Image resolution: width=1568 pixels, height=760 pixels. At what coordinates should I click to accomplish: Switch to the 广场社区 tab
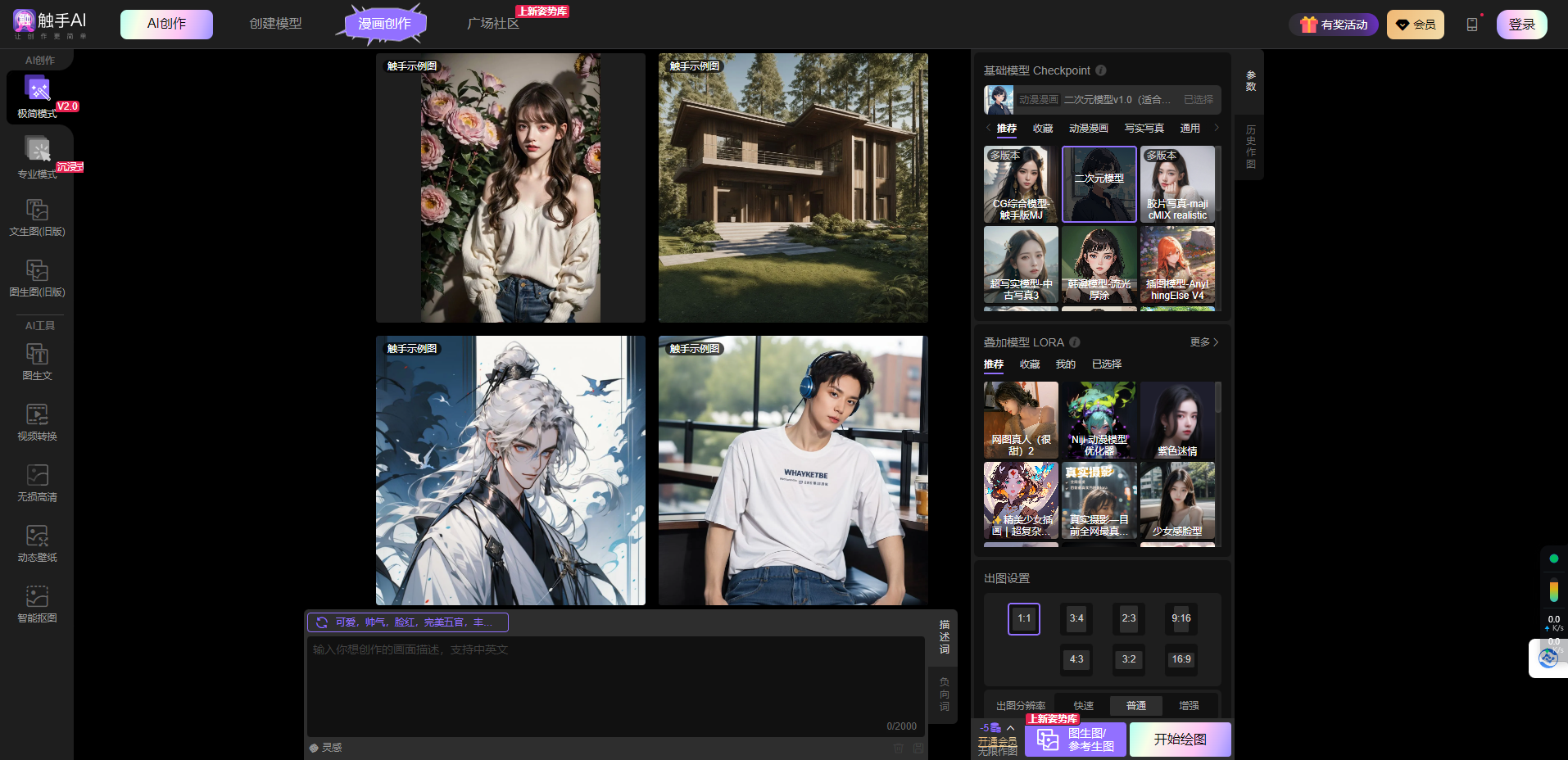click(492, 24)
